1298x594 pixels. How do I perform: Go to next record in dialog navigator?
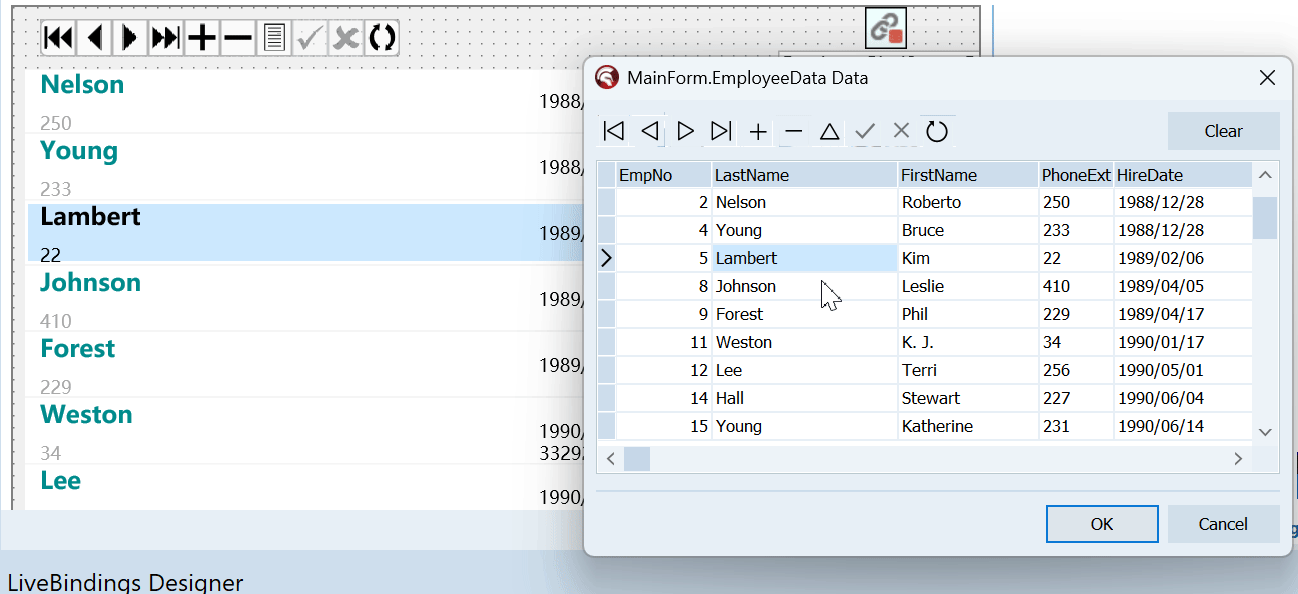(x=686, y=131)
